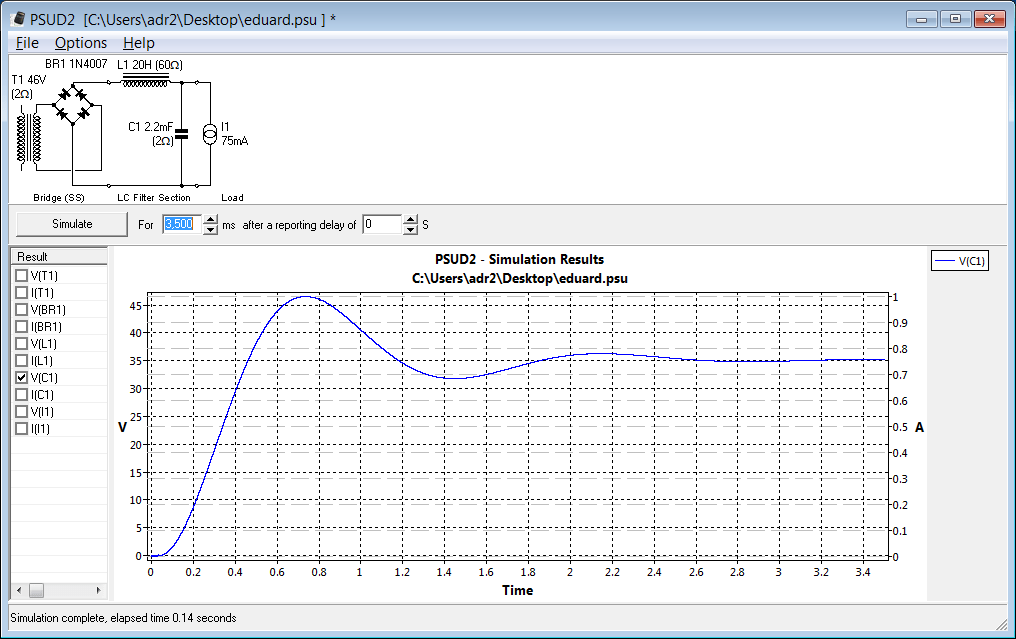Toggle the I(L1) result checkbox
Viewport: 1016px width, 639px height.
[x=21, y=360]
